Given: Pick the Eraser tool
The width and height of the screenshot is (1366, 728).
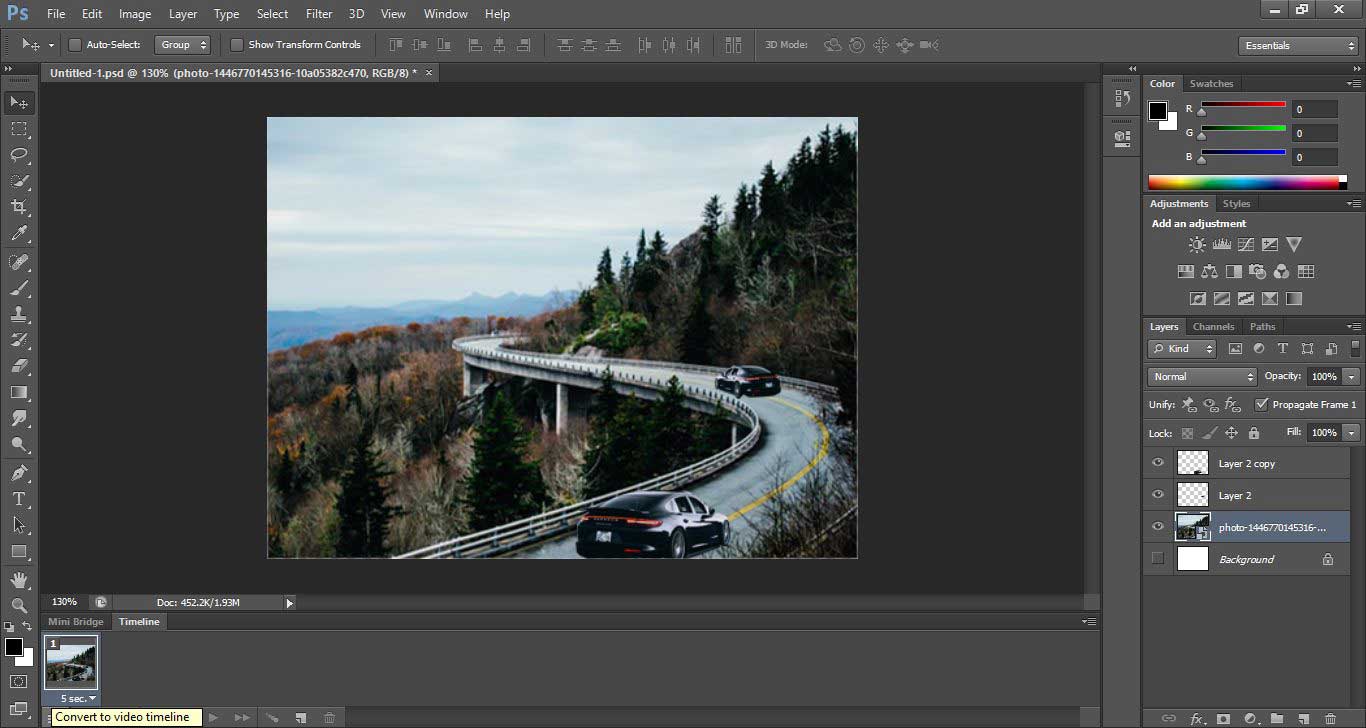Looking at the screenshot, I should (x=19, y=366).
